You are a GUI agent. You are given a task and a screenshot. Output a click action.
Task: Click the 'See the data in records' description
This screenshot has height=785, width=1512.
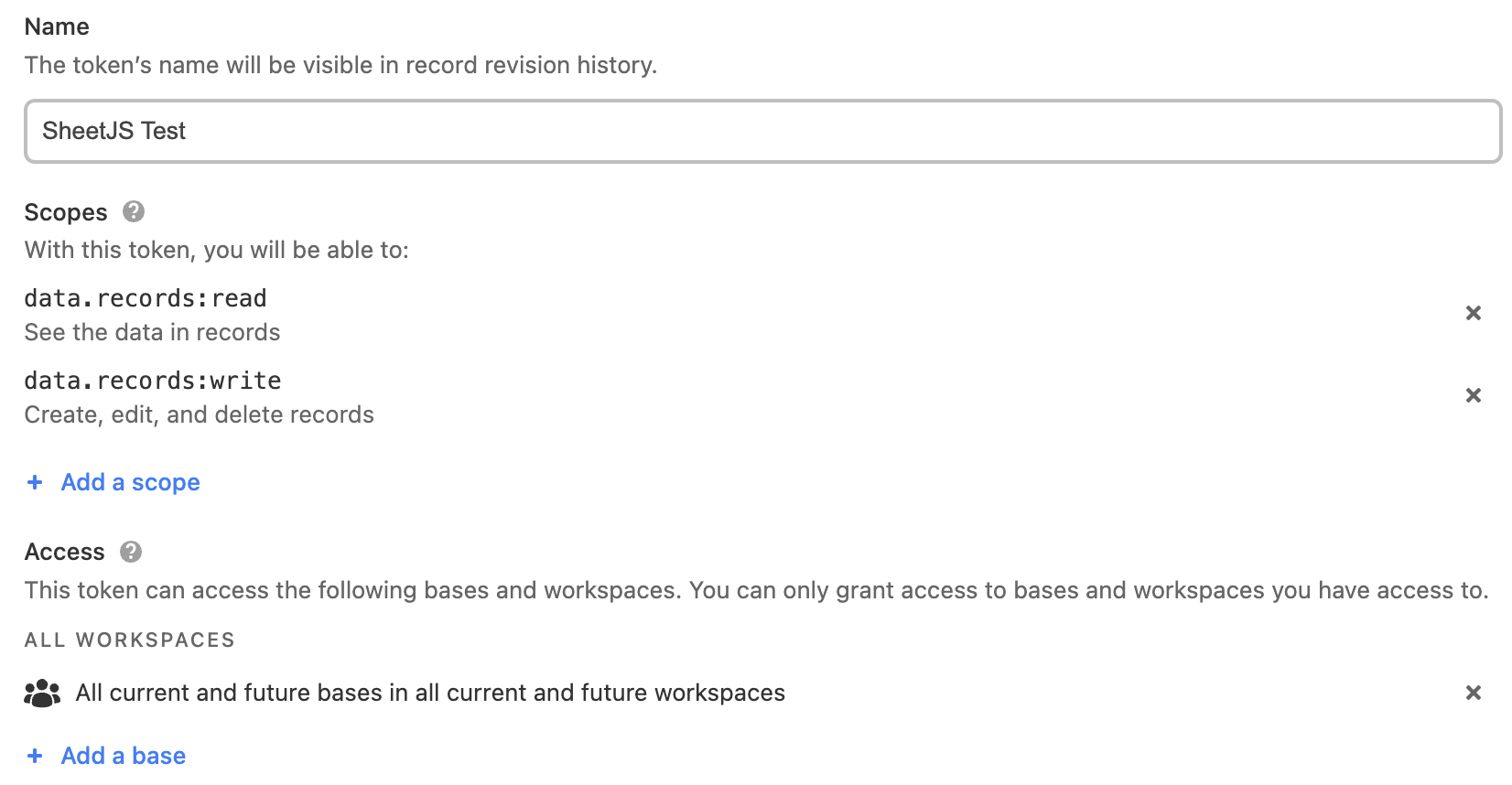(x=153, y=332)
